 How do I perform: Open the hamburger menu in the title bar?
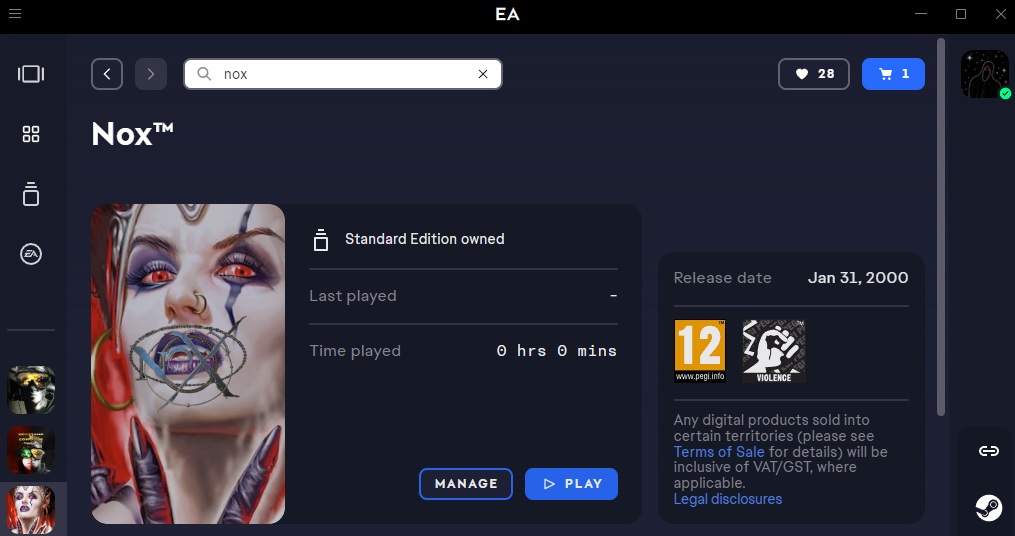pyautogui.click(x=15, y=14)
